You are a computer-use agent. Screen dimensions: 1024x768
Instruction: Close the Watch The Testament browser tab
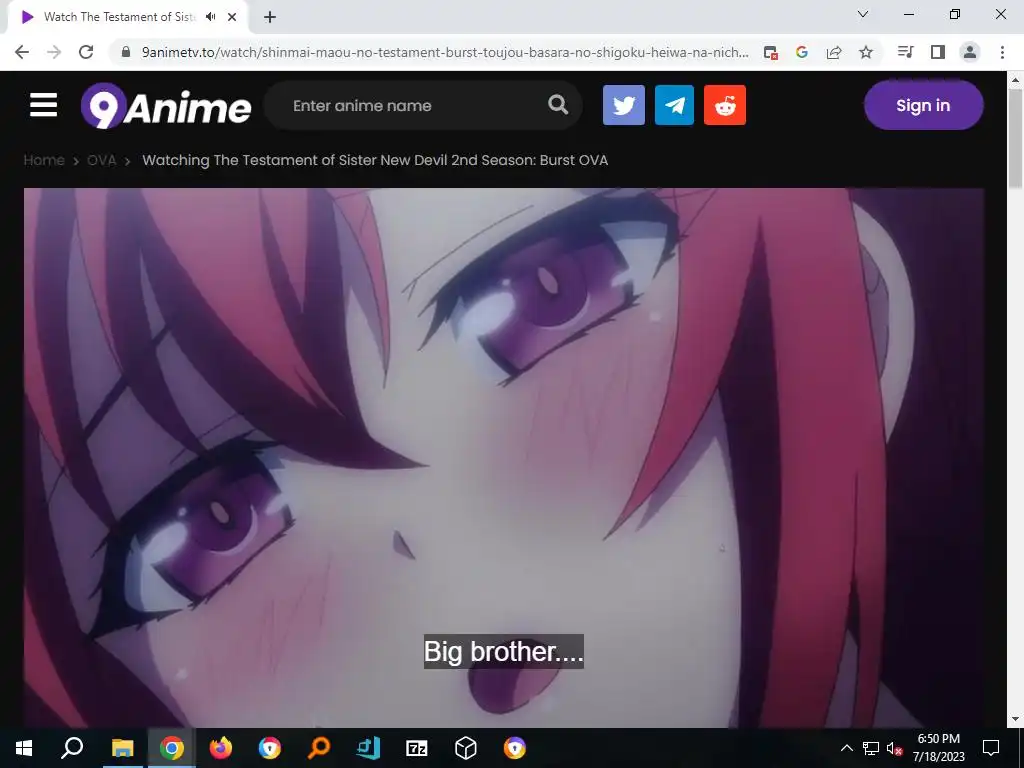tap(232, 17)
